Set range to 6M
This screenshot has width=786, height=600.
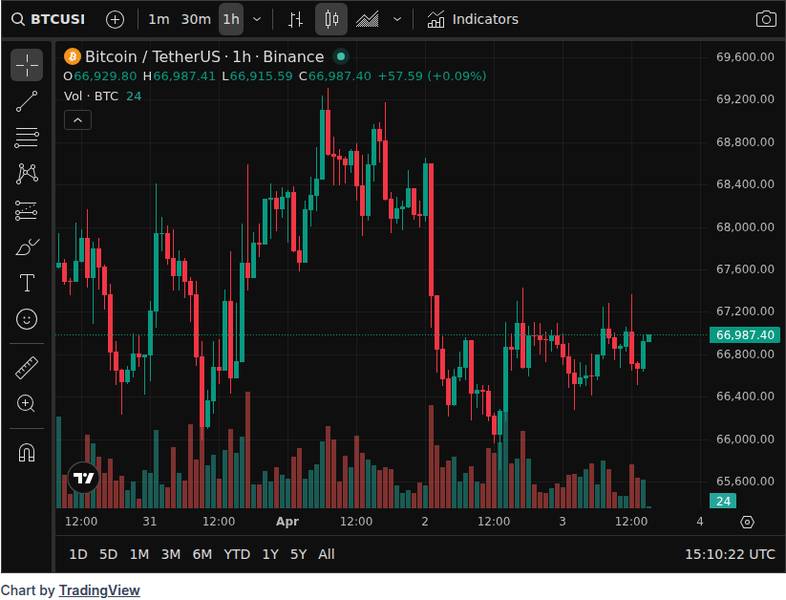tap(202, 554)
